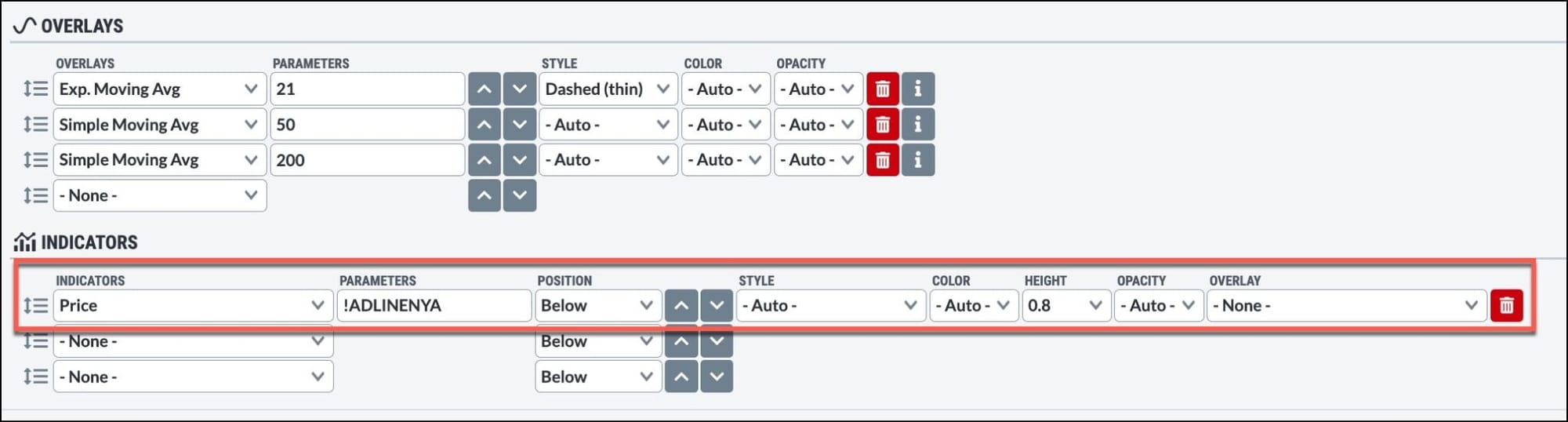The width and height of the screenshot is (1568, 422).
Task: Click the 200 parameter input field
Action: (367, 160)
